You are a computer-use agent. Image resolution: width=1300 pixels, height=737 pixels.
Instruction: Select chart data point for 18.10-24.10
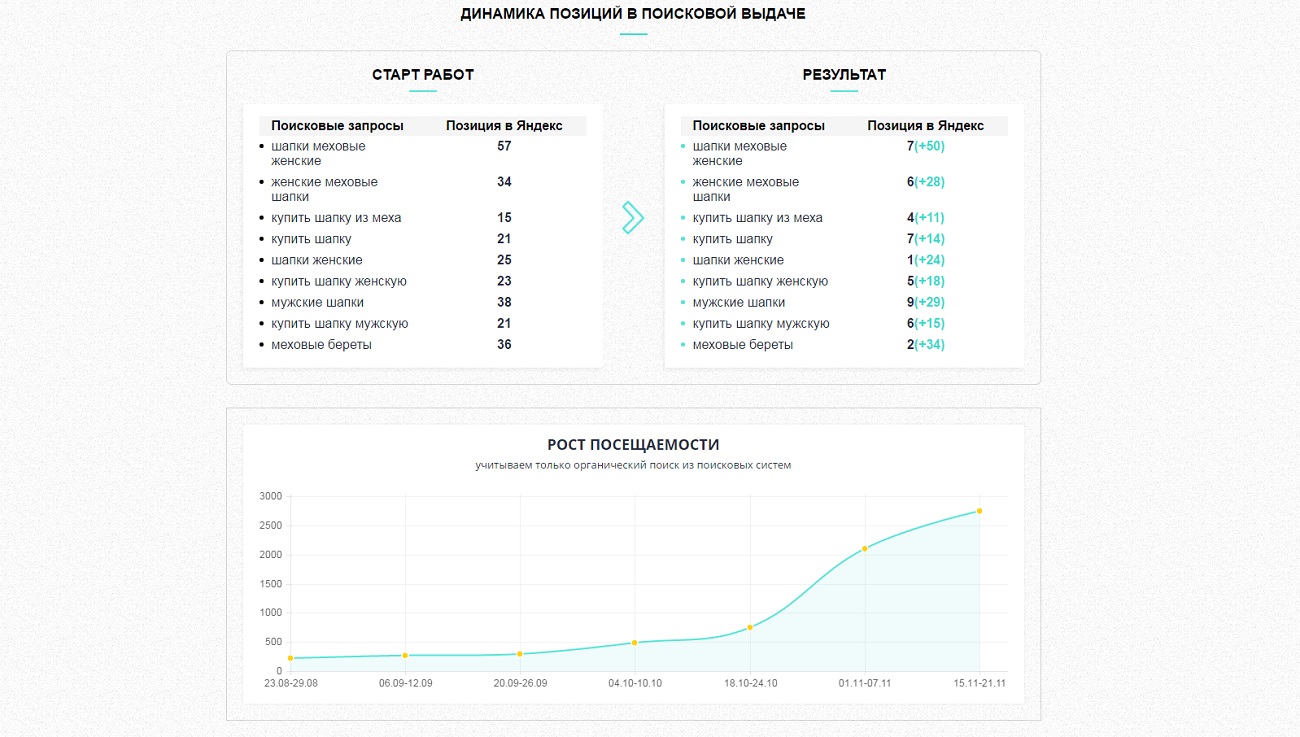tap(750, 627)
